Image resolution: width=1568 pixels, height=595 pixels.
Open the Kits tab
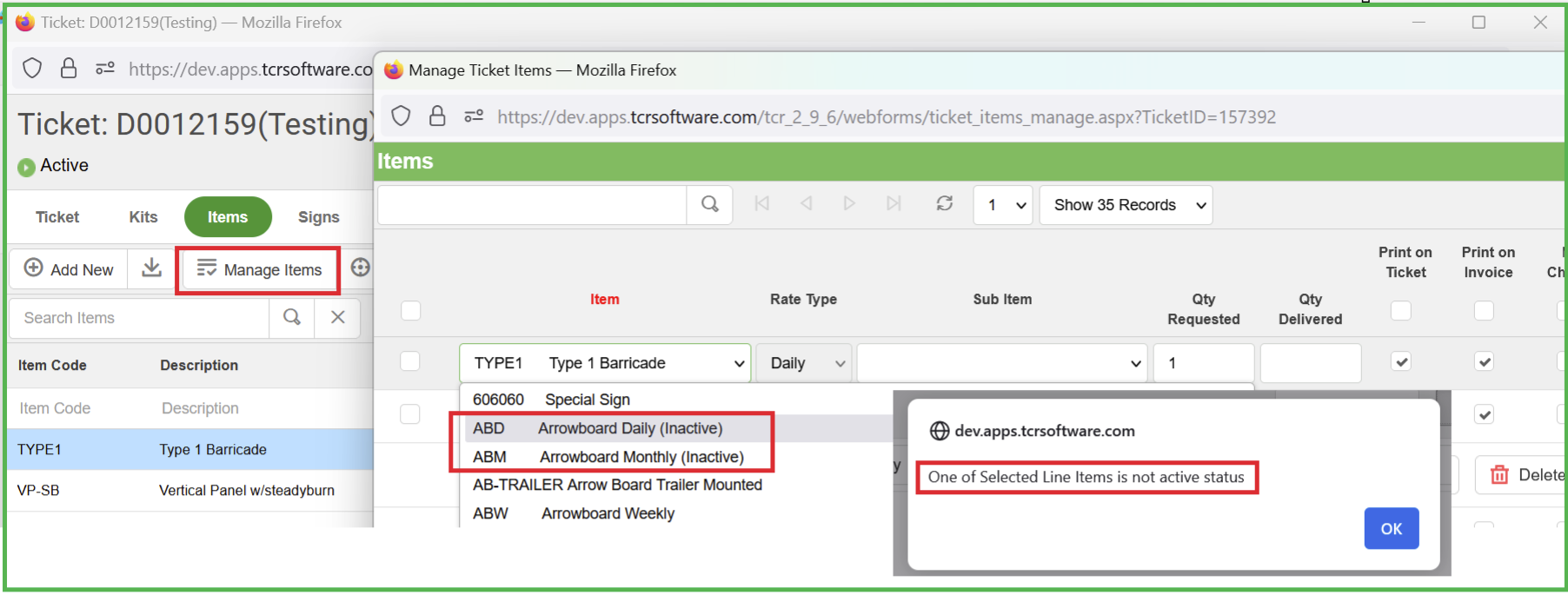pos(143,217)
